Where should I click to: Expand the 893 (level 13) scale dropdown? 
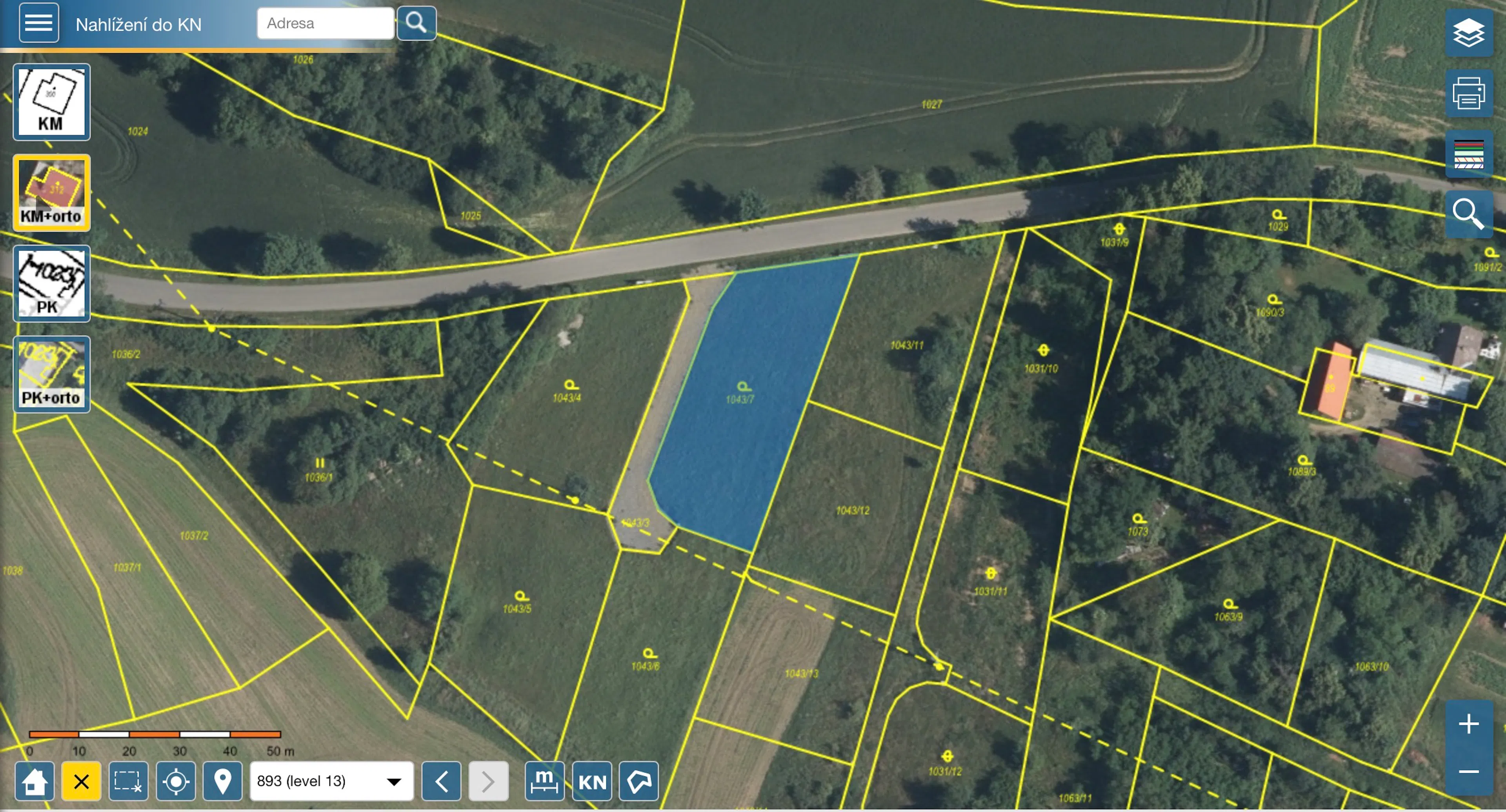[x=331, y=781]
